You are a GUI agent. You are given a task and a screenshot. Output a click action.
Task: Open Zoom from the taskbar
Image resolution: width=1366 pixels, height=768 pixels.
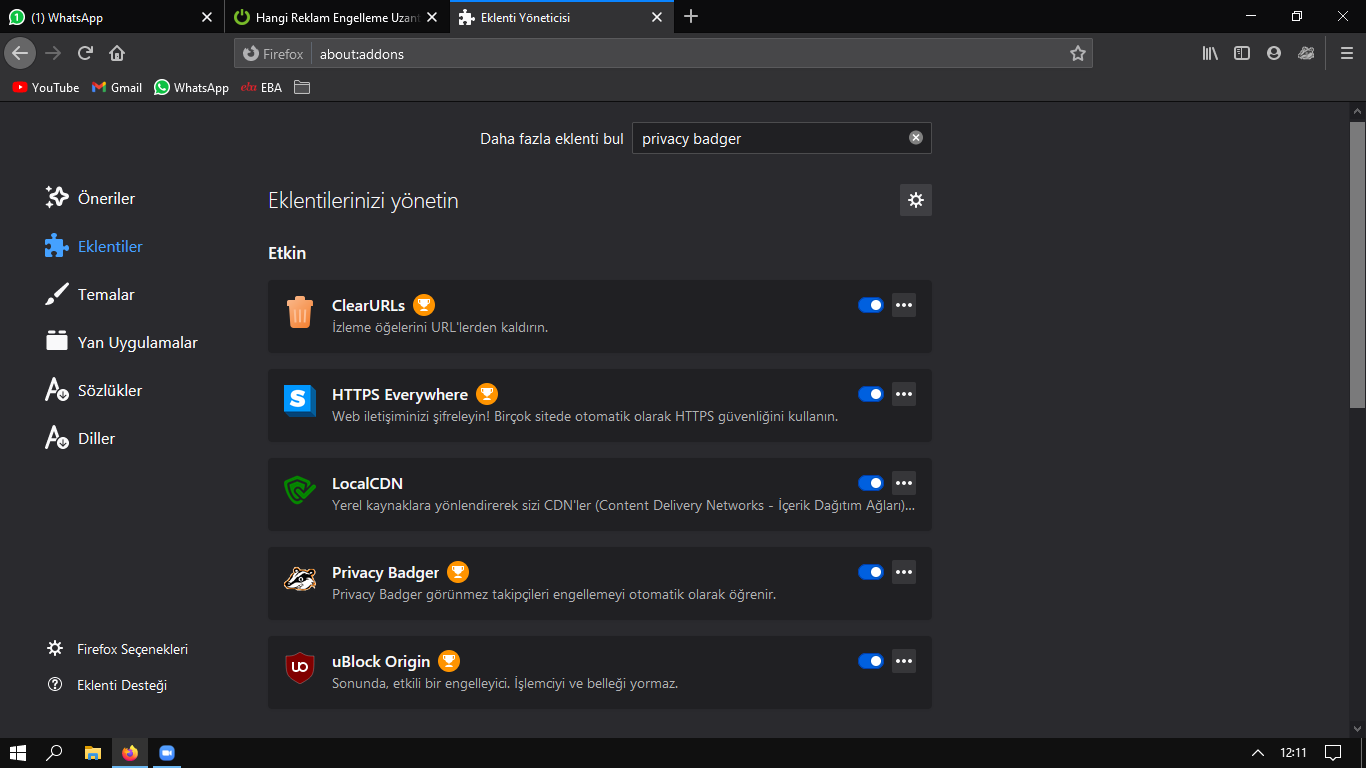pos(167,753)
